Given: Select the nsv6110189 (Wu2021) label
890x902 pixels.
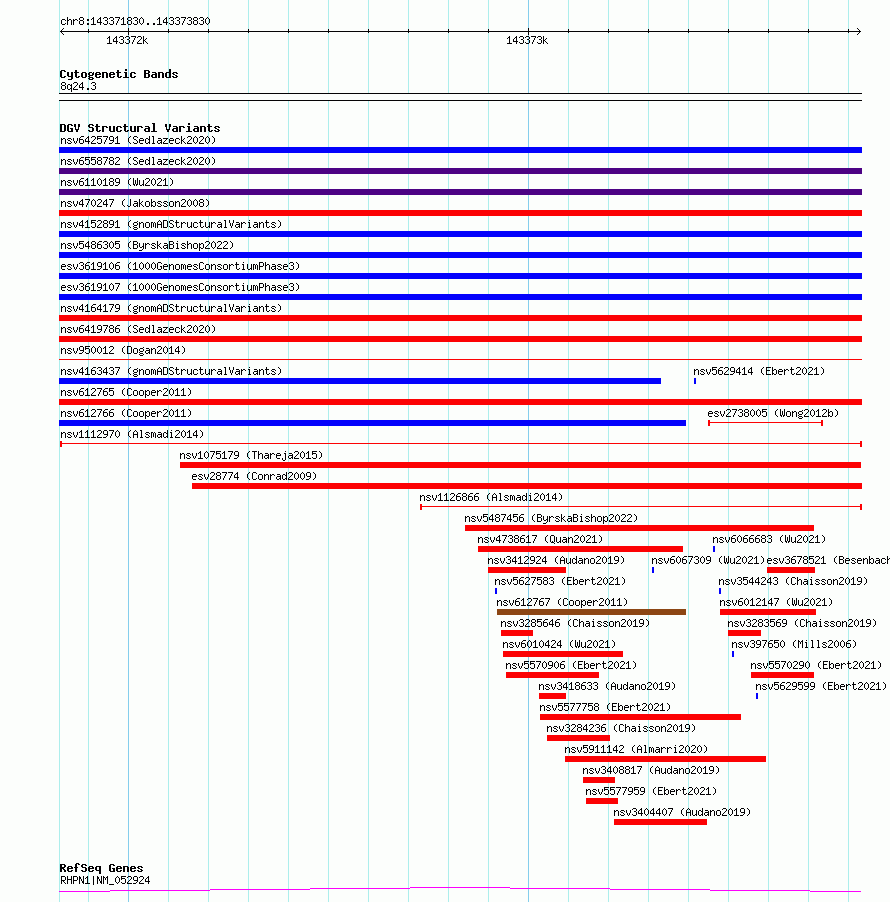Looking at the screenshot, I should point(117,182).
